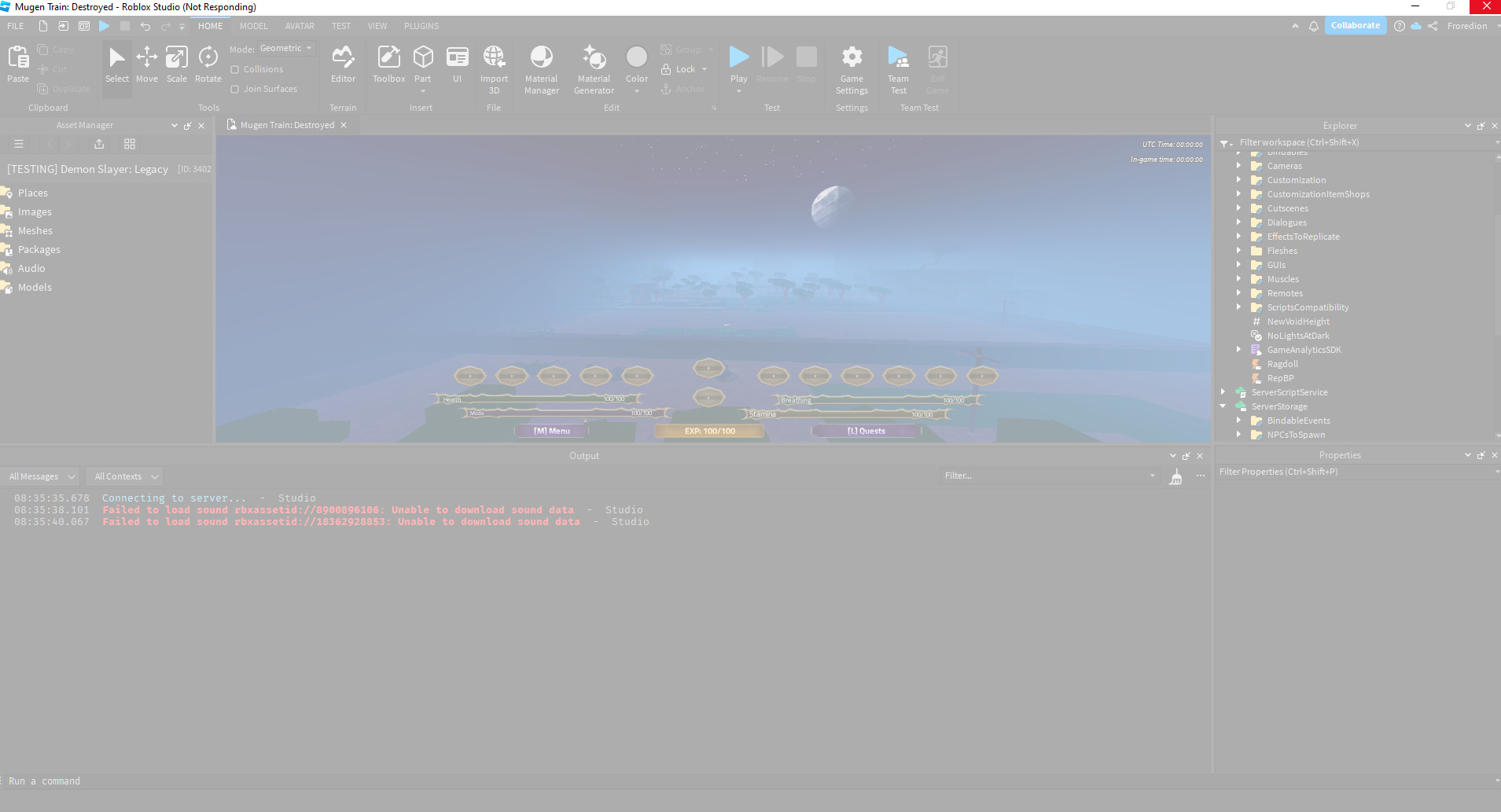
Task: Open the PLUGINS tab
Action: click(x=421, y=25)
